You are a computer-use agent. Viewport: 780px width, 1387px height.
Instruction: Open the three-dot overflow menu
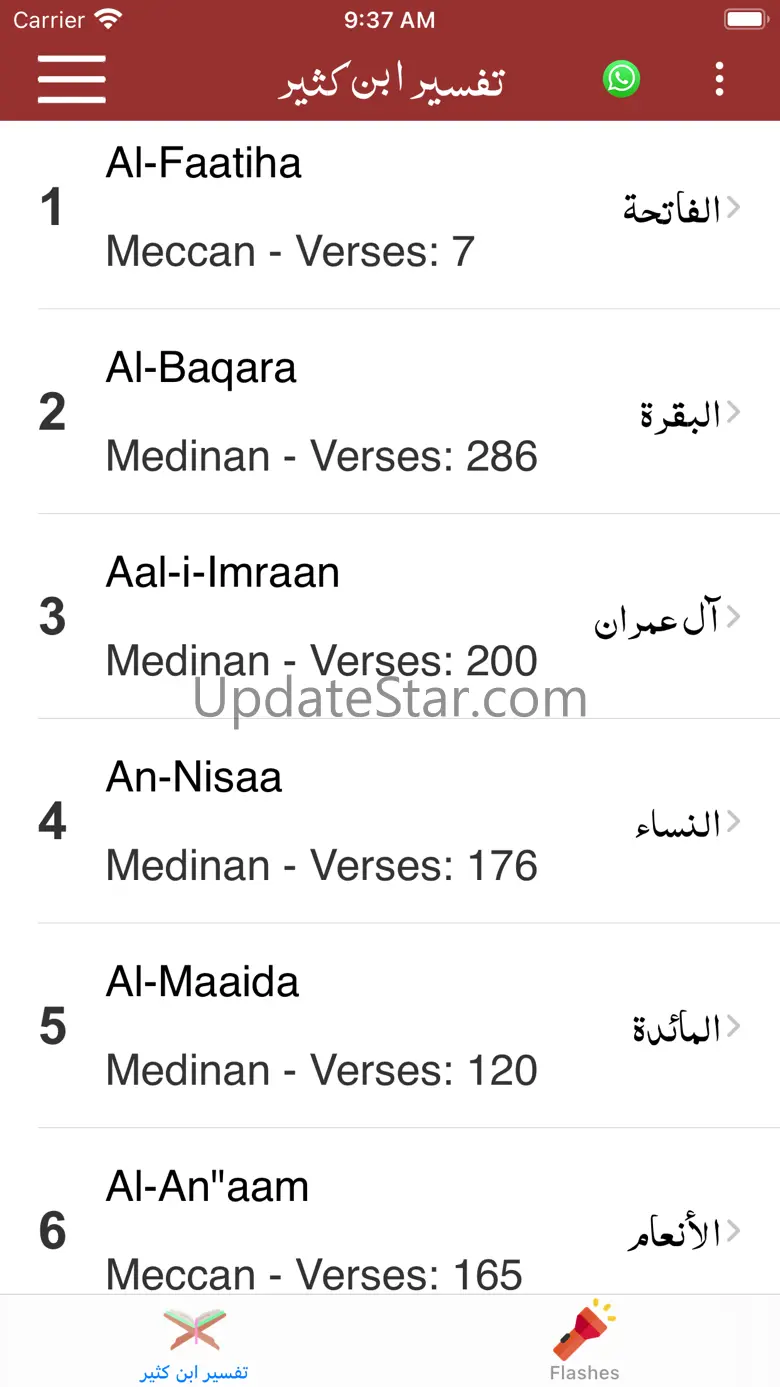tap(719, 79)
